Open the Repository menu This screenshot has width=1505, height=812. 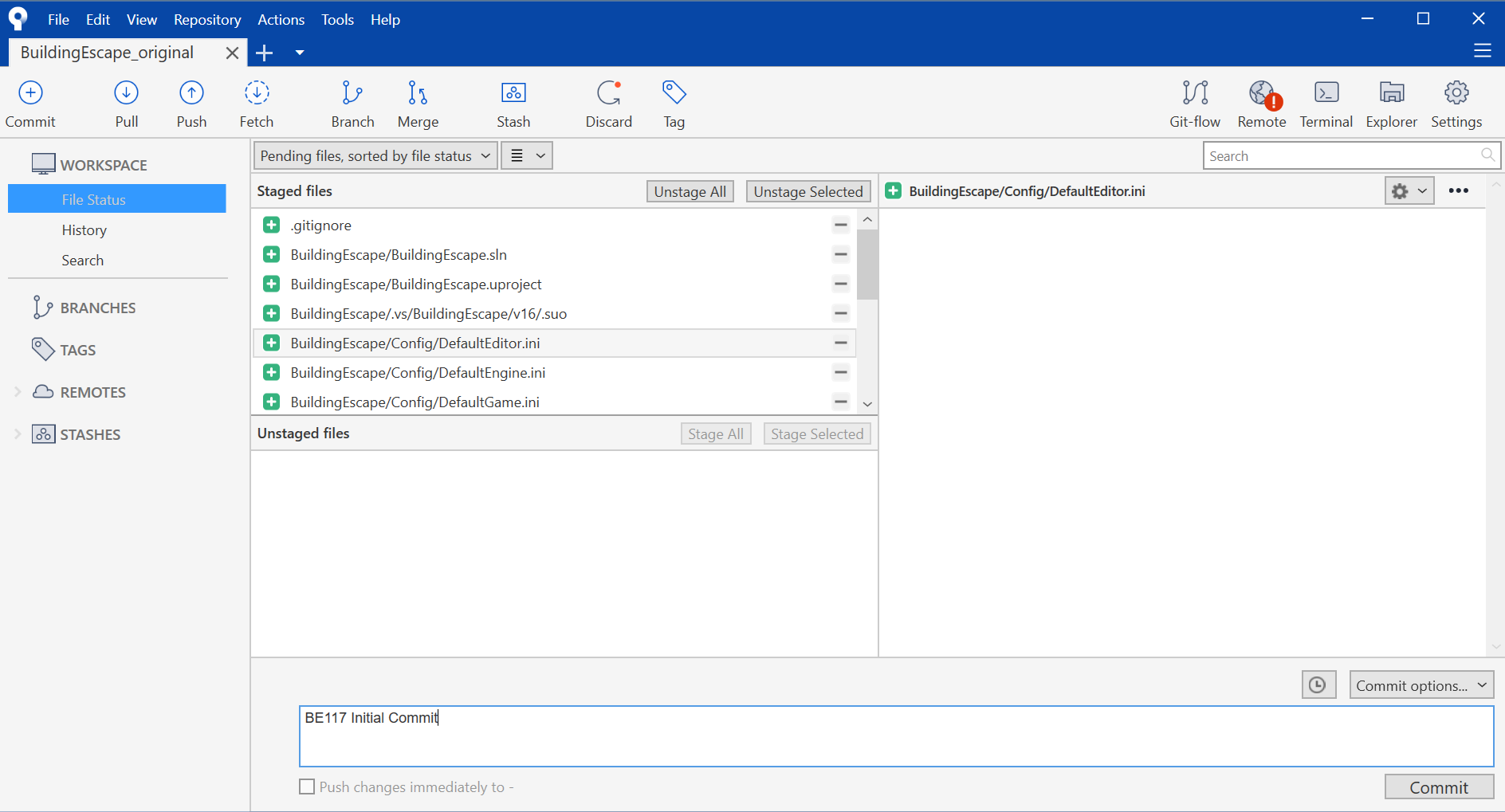tap(206, 19)
